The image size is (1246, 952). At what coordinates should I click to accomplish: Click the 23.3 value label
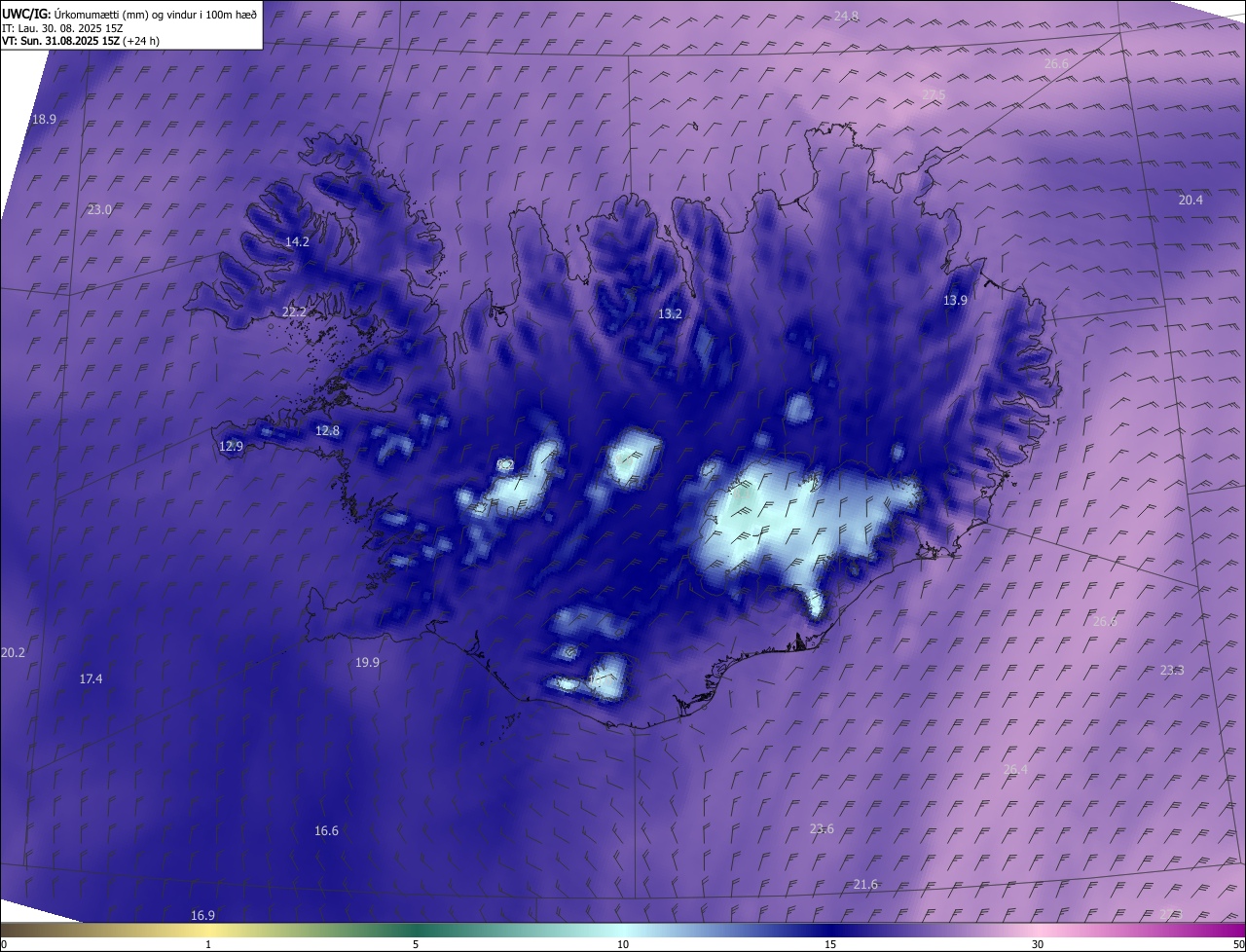coord(1172,670)
